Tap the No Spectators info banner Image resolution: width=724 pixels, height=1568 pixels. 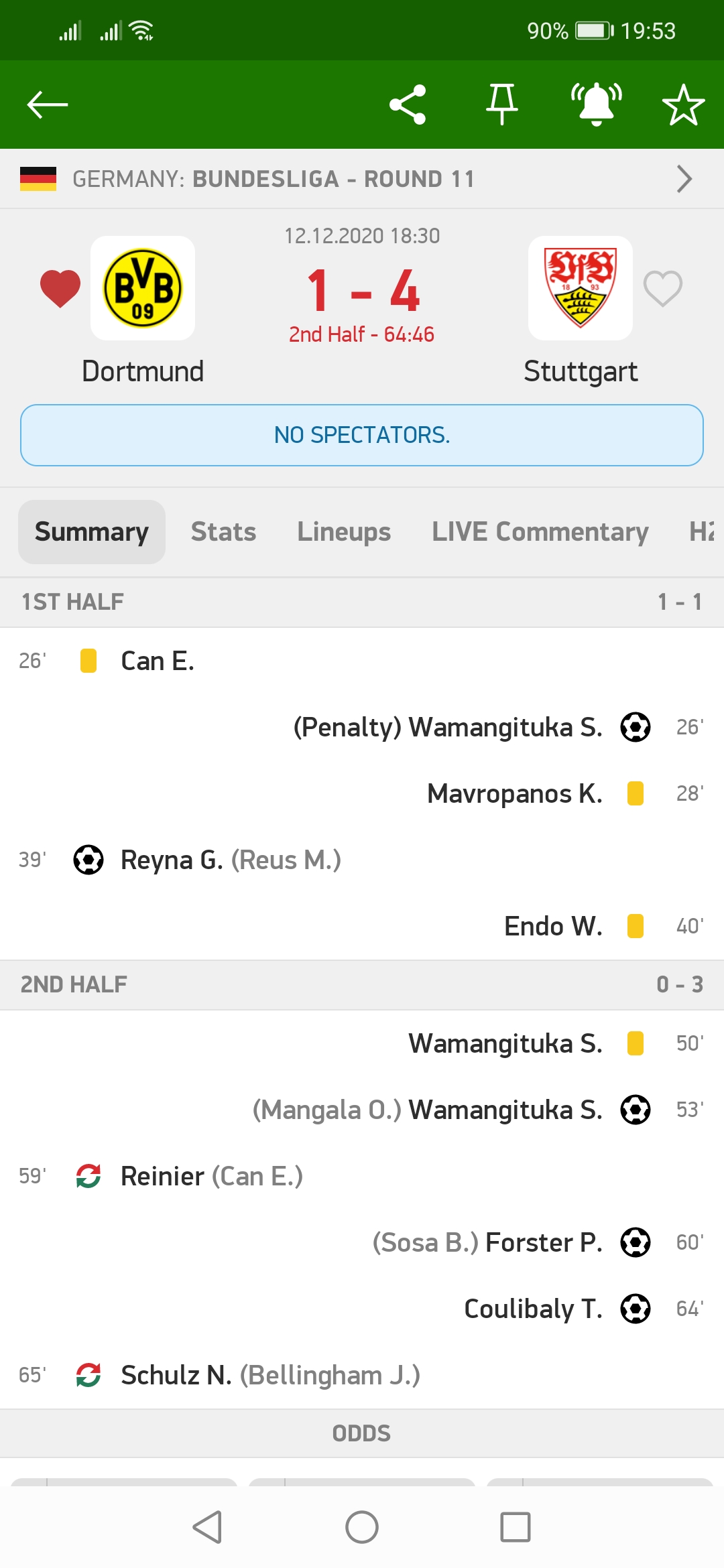tap(362, 435)
